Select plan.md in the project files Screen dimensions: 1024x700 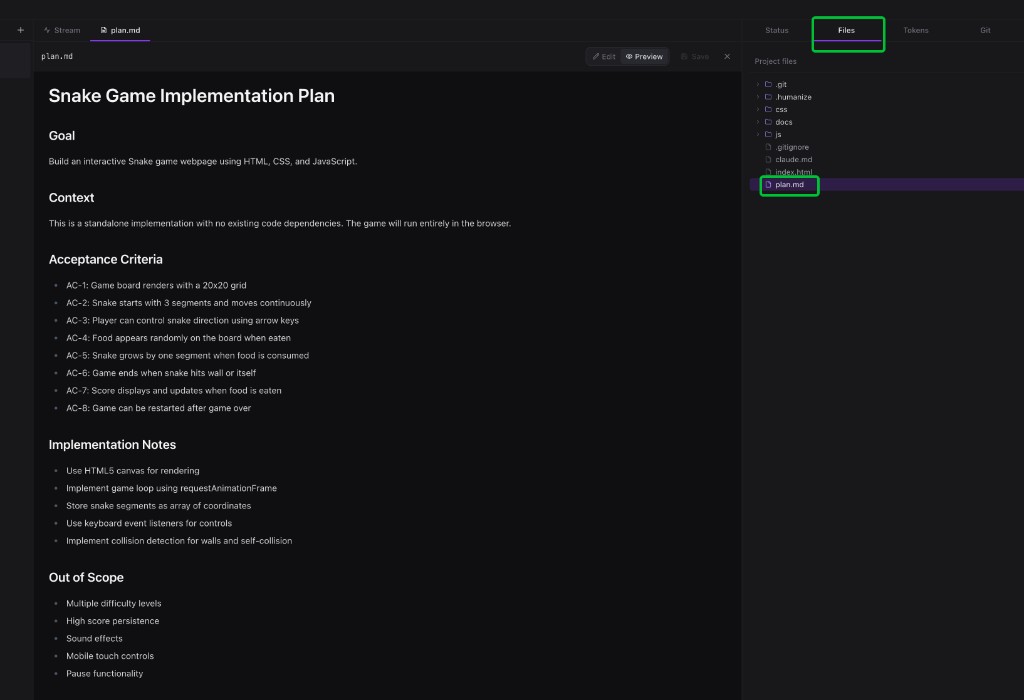789,185
